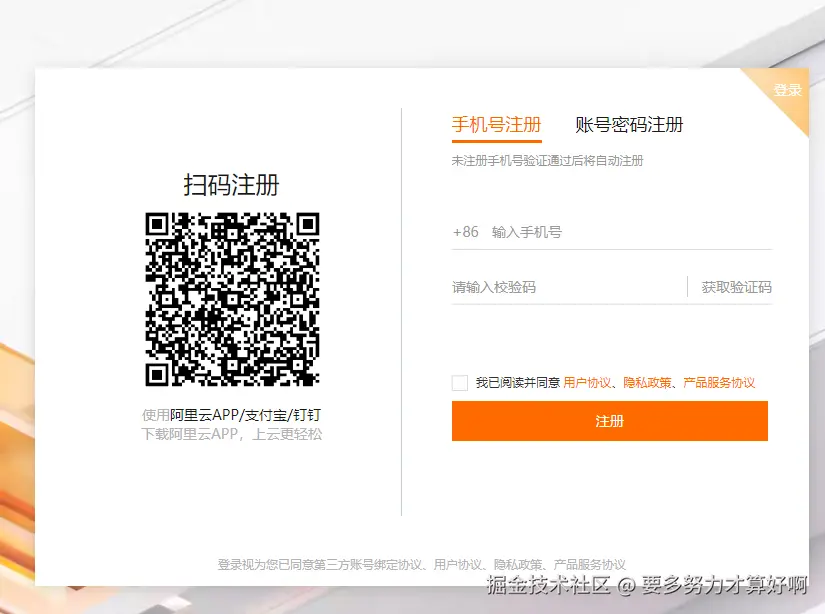Click the gray footer 隐私政策 text
The width and height of the screenshot is (825, 614).
tap(518, 565)
